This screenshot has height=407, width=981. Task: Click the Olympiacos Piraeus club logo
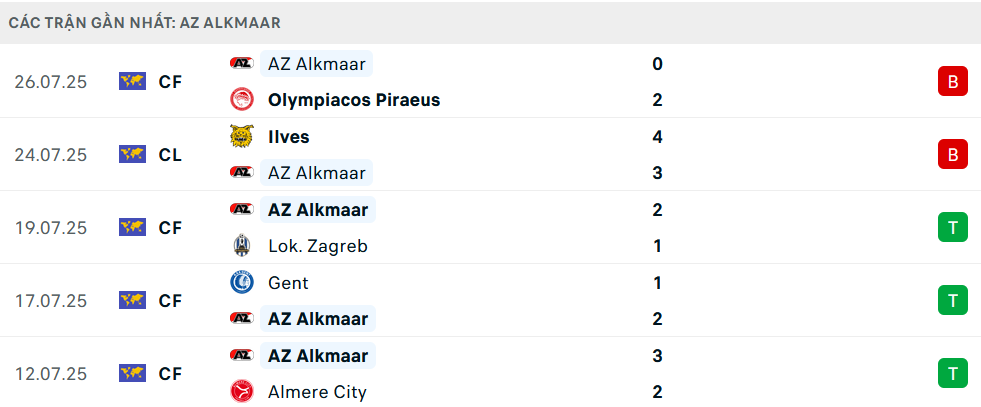tap(241, 100)
